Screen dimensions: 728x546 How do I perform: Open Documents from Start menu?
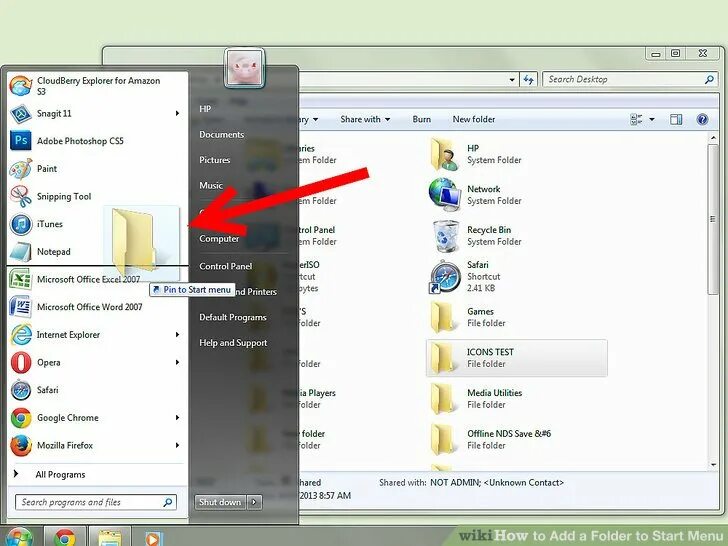pyautogui.click(x=221, y=135)
